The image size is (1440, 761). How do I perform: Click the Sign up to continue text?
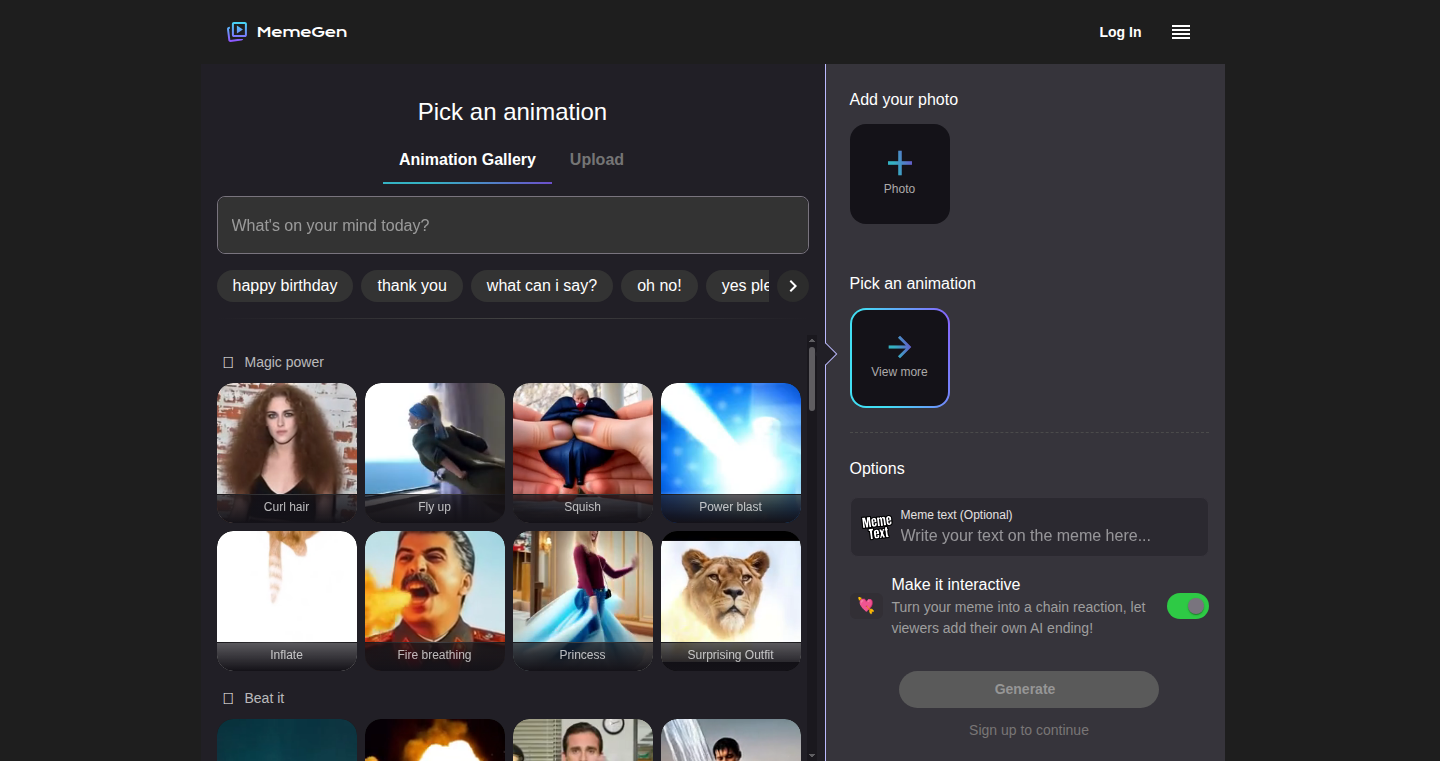(1029, 730)
